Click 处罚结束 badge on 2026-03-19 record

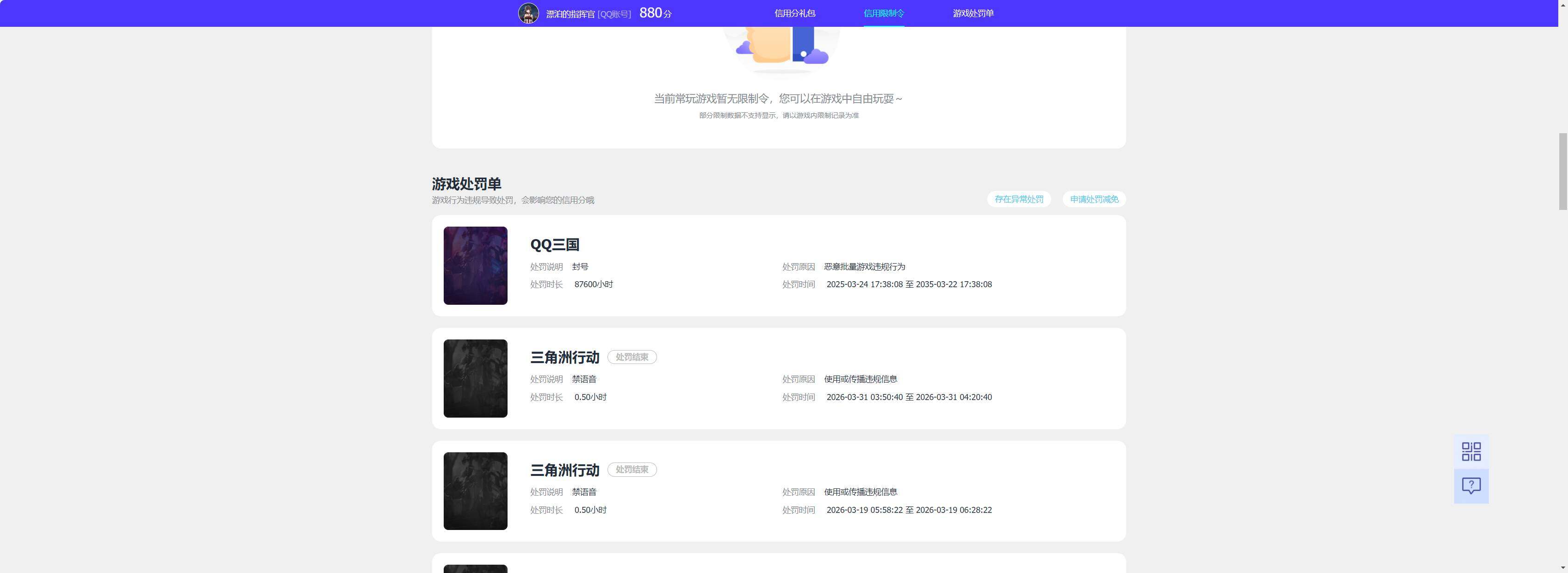click(x=632, y=469)
